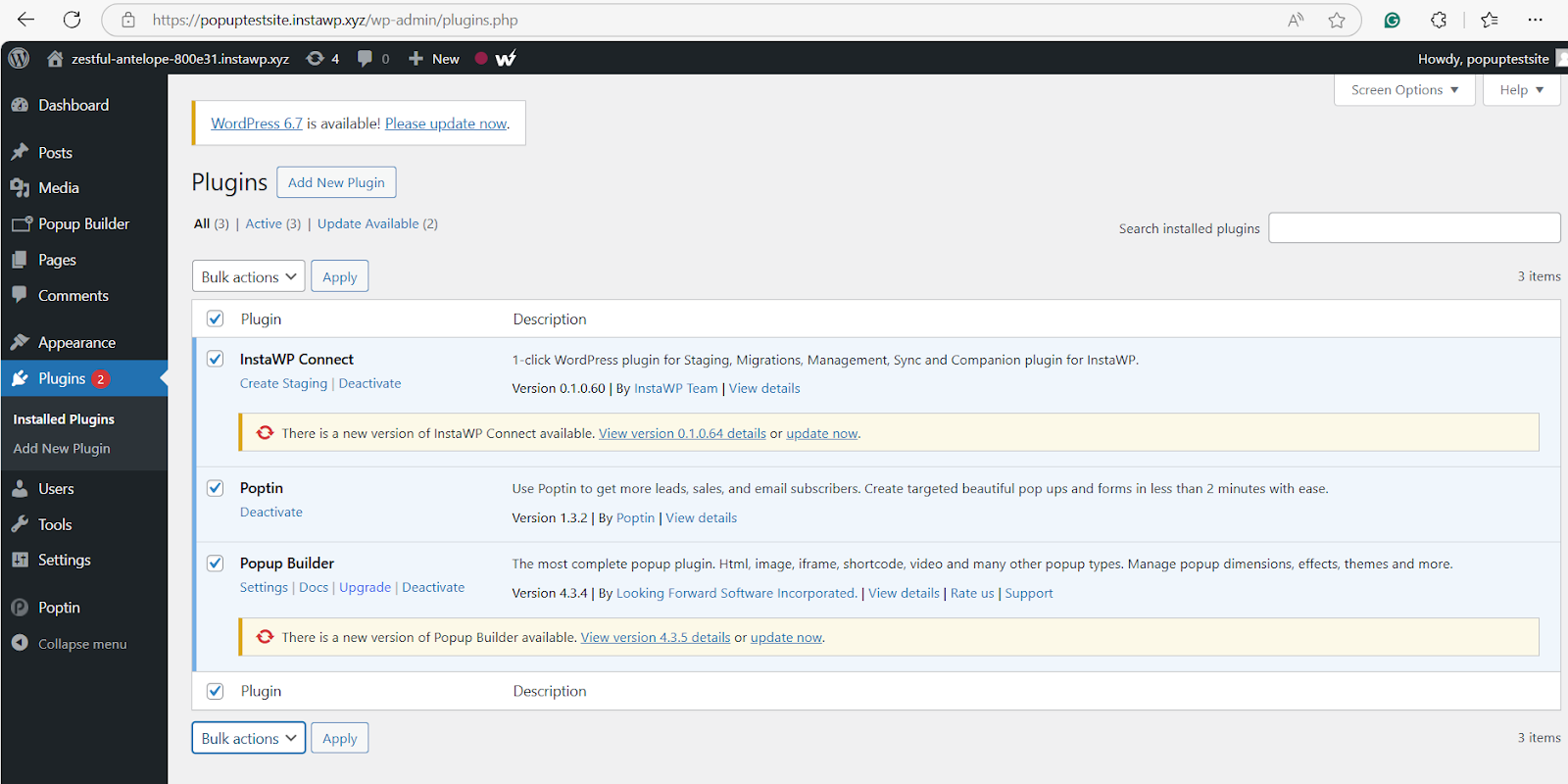The width and height of the screenshot is (1568, 784).
Task: Click the Collapse menu arrow icon
Action: click(x=20, y=643)
